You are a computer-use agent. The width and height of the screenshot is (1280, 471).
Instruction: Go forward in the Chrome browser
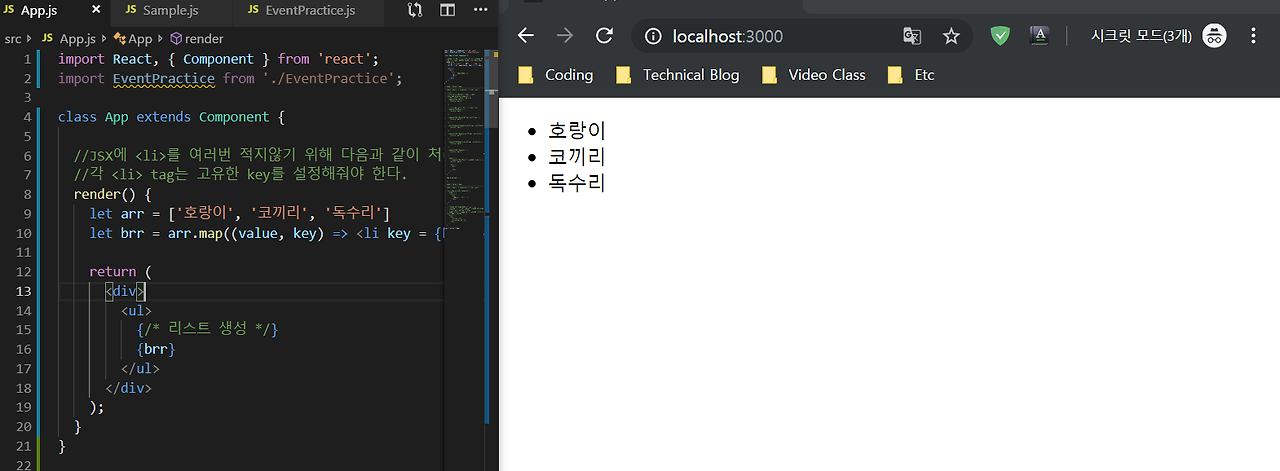pos(565,36)
